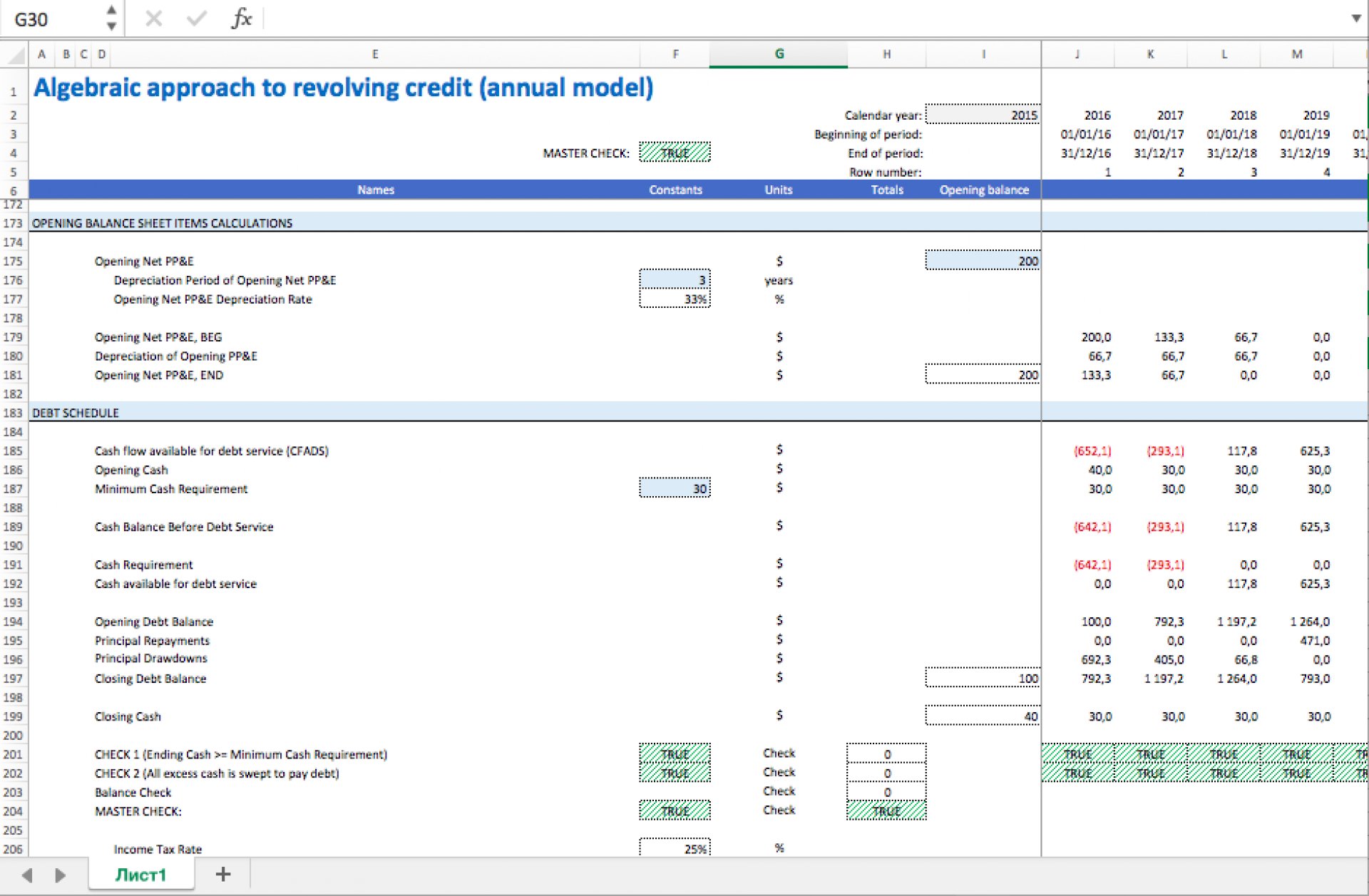Select the Calendar year cell 2015
The height and width of the screenshot is (896, 1369).
983,115
